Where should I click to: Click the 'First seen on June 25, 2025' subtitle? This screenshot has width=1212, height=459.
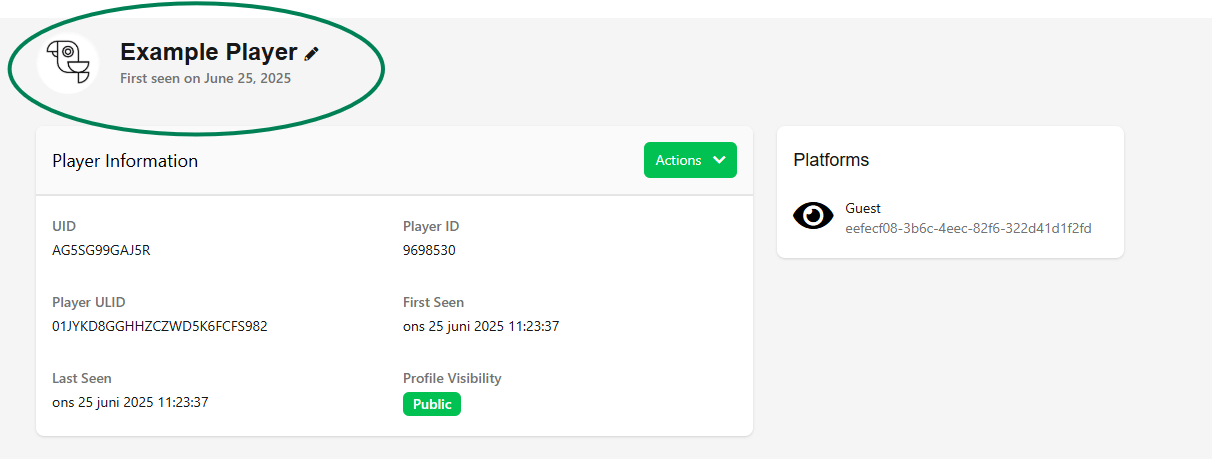pos(205,78)
